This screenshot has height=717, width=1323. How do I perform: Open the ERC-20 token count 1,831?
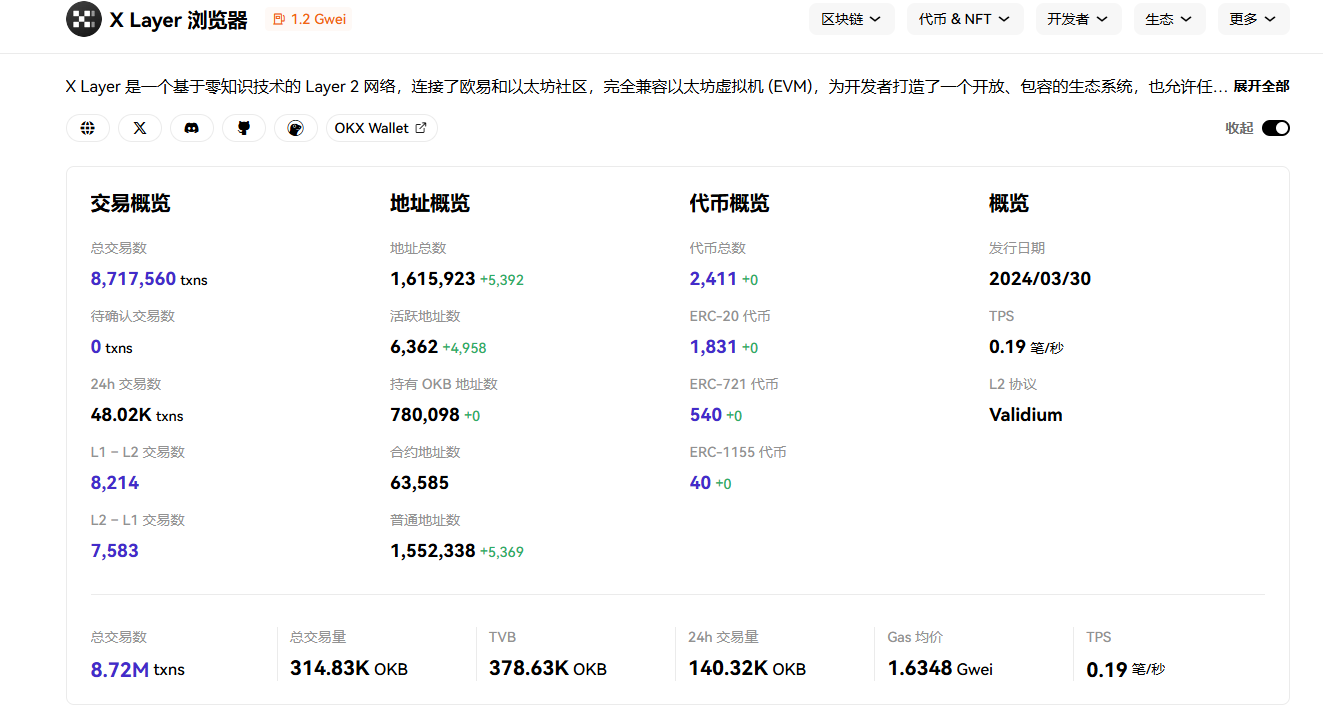point(713,347)
